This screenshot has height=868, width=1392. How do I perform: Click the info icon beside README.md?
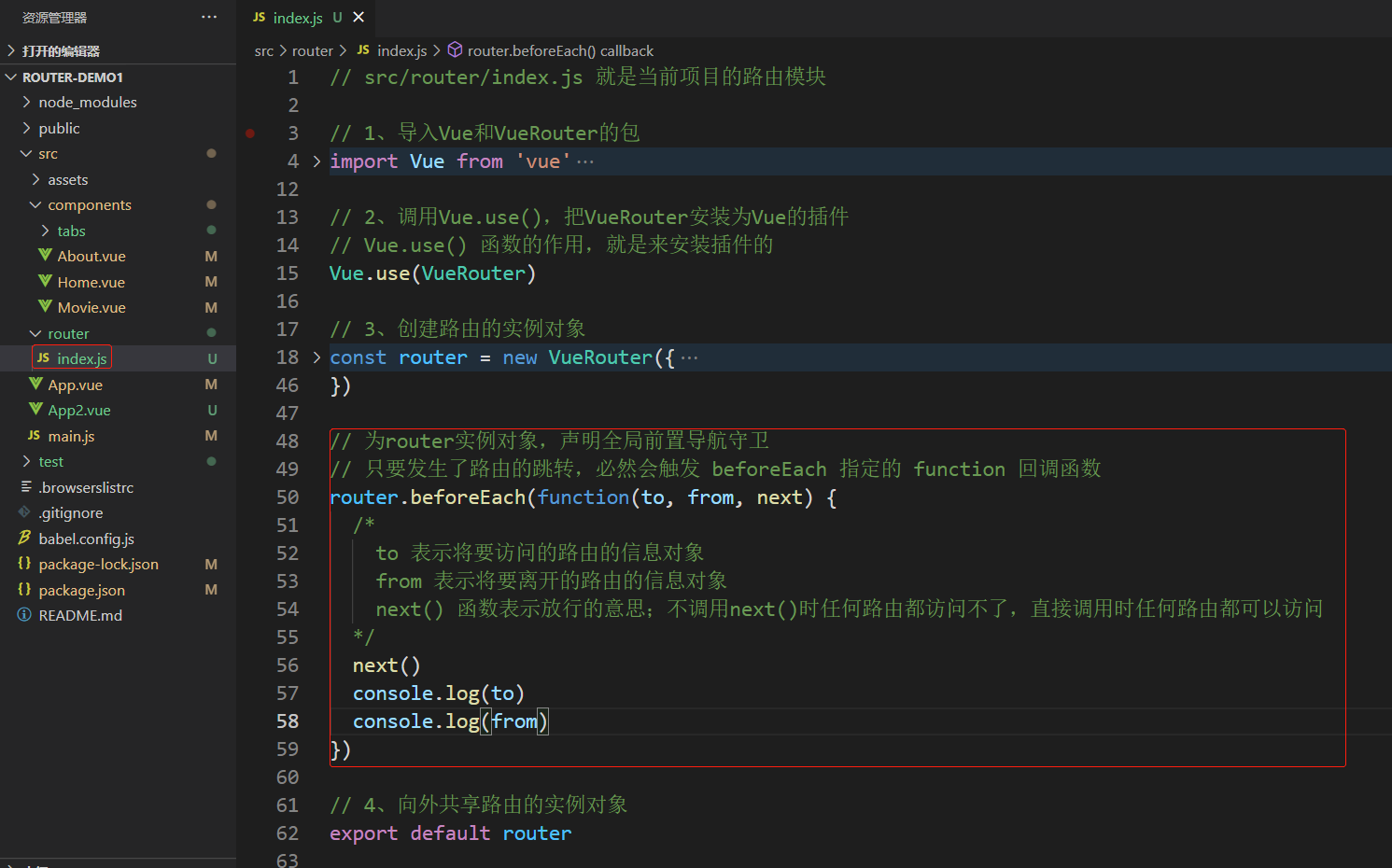(25, 615)
